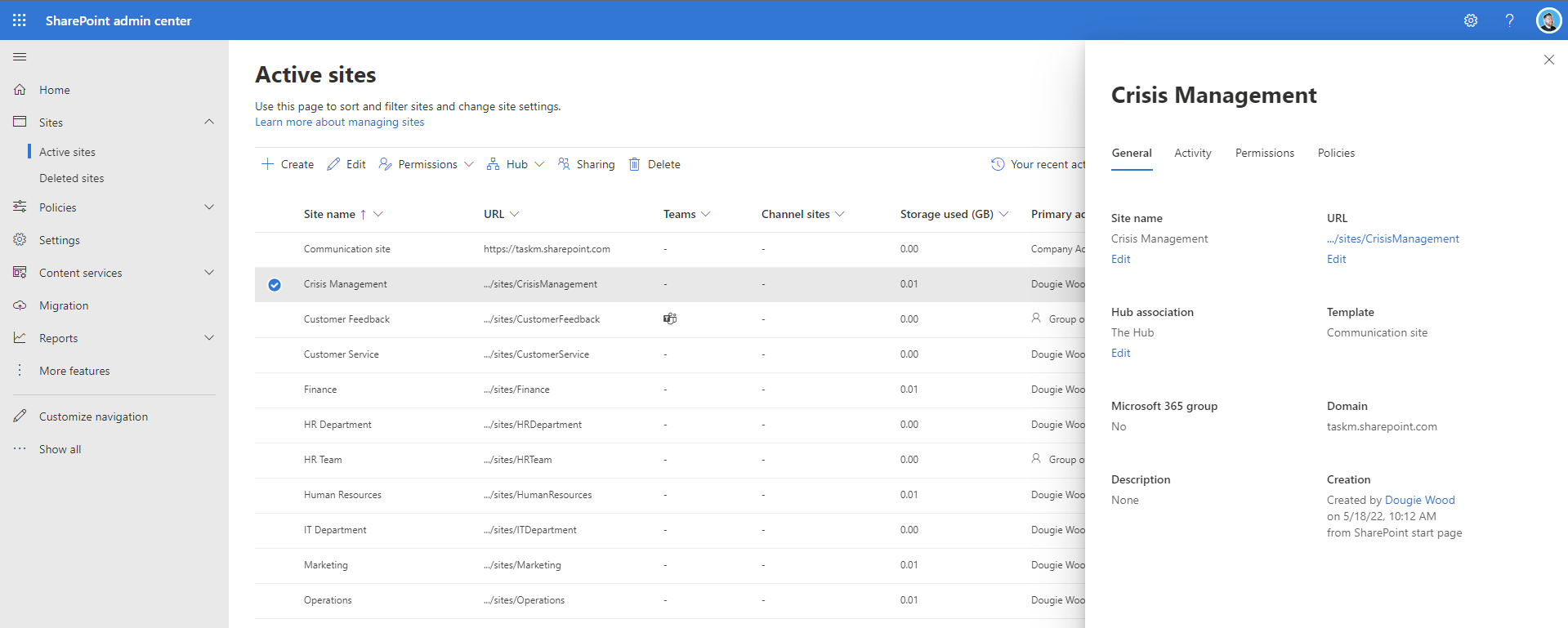Click the Marketing site name
Viewport: 1568px width, 628px height.
pyautogui.click(x=326, y=565)
